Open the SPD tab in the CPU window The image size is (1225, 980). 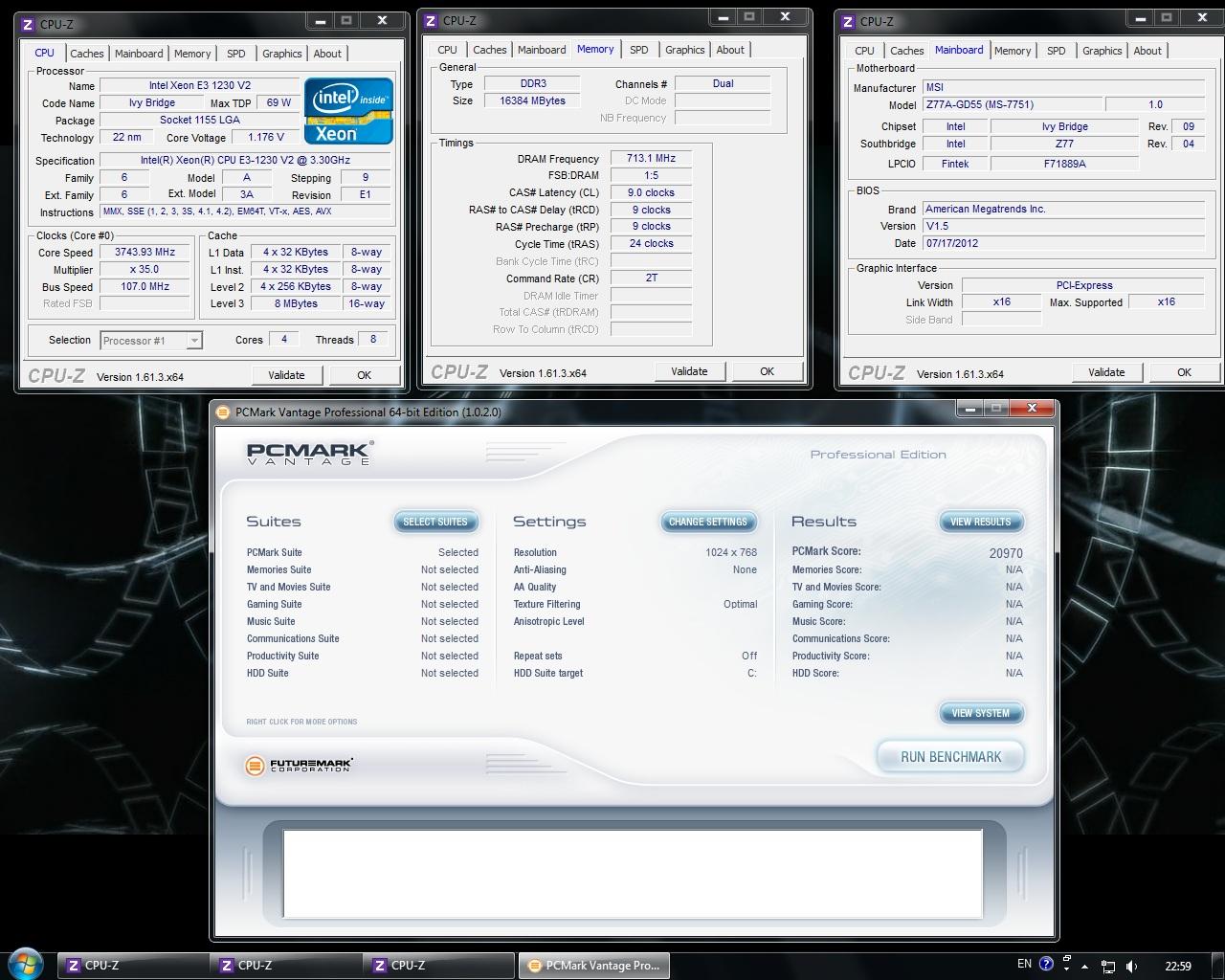(x=235, y=54)
